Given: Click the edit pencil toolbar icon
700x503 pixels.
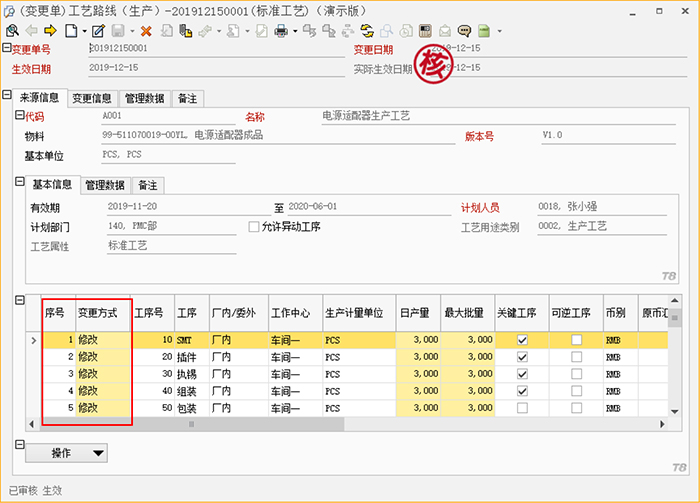Looking at the screenshot, I should tap(98, 31).
